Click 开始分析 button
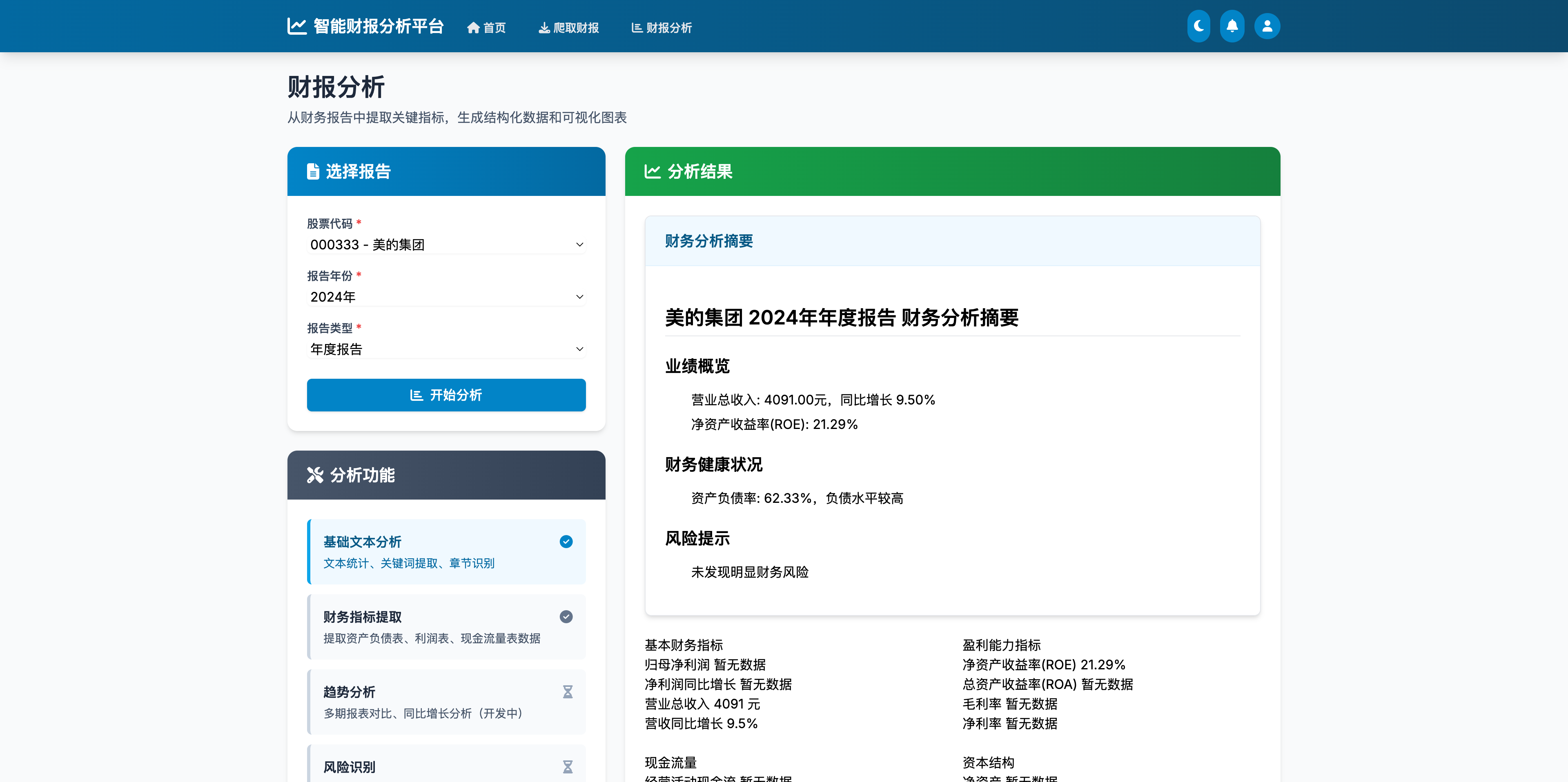This screenshot has height=782, width=1568. [446, 395]
